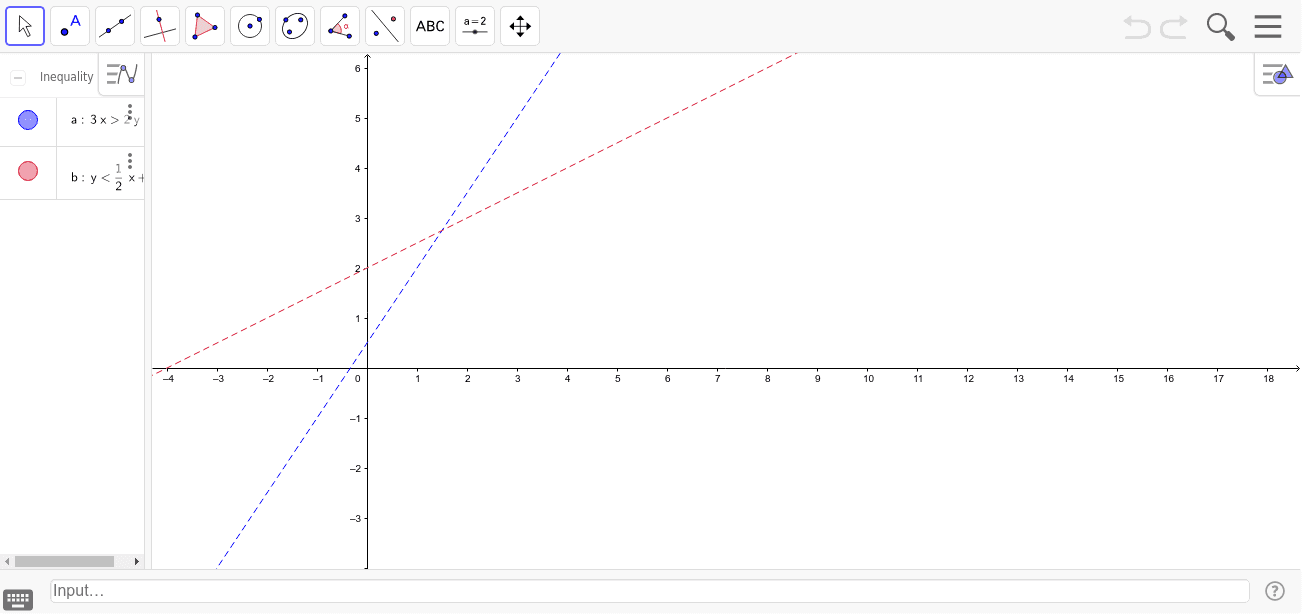Select the Move arrow tool

(25, 26)
